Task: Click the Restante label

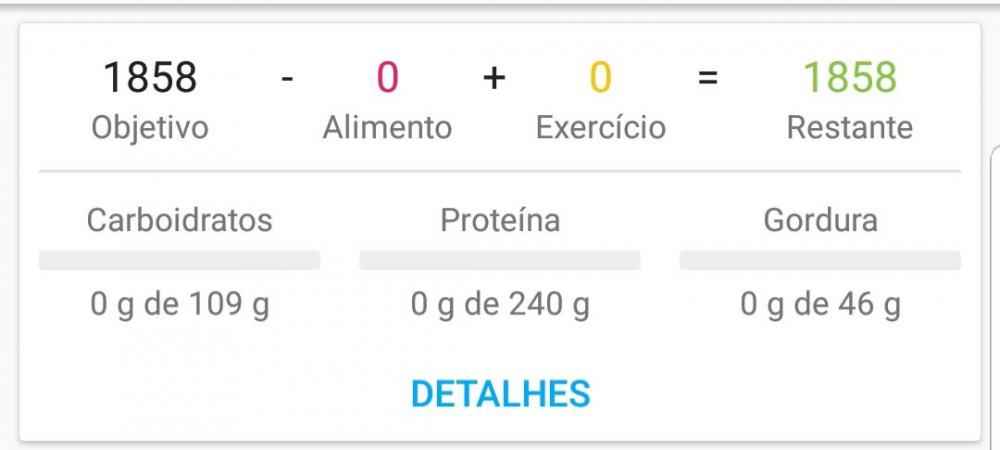Action: pos(850,128)
